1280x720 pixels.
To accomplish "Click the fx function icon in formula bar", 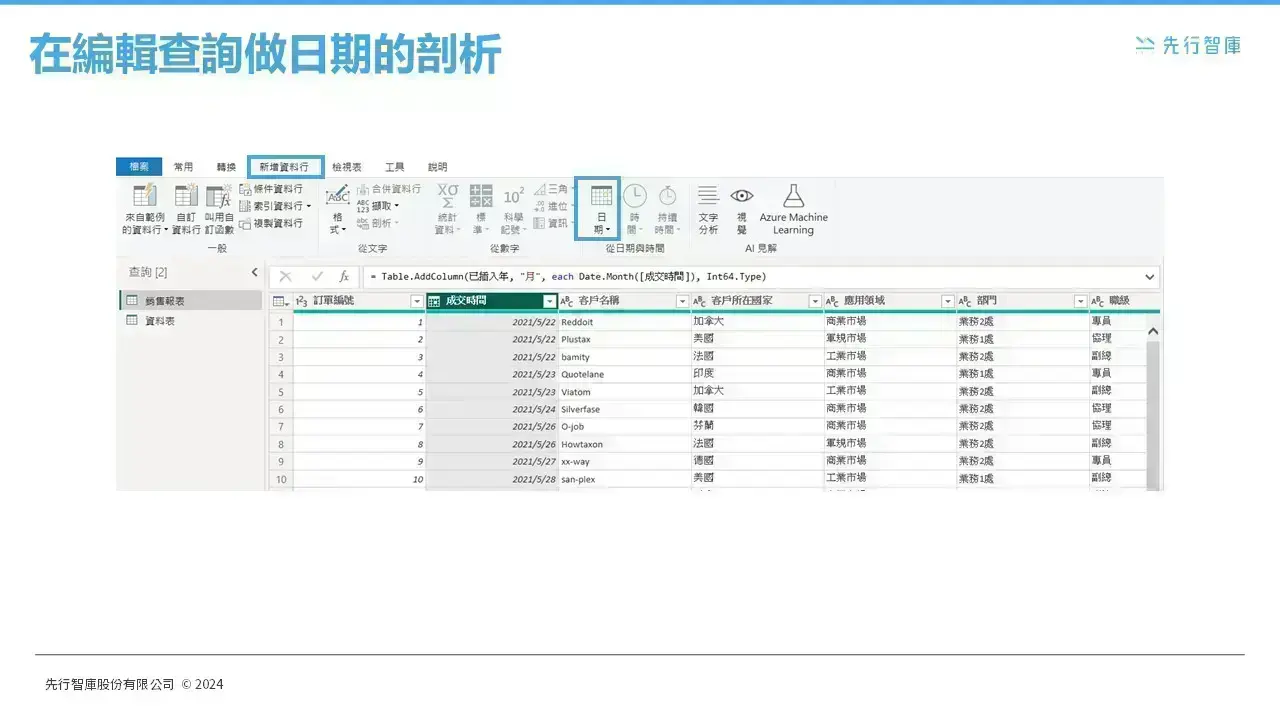I will [x=344, y=276].
